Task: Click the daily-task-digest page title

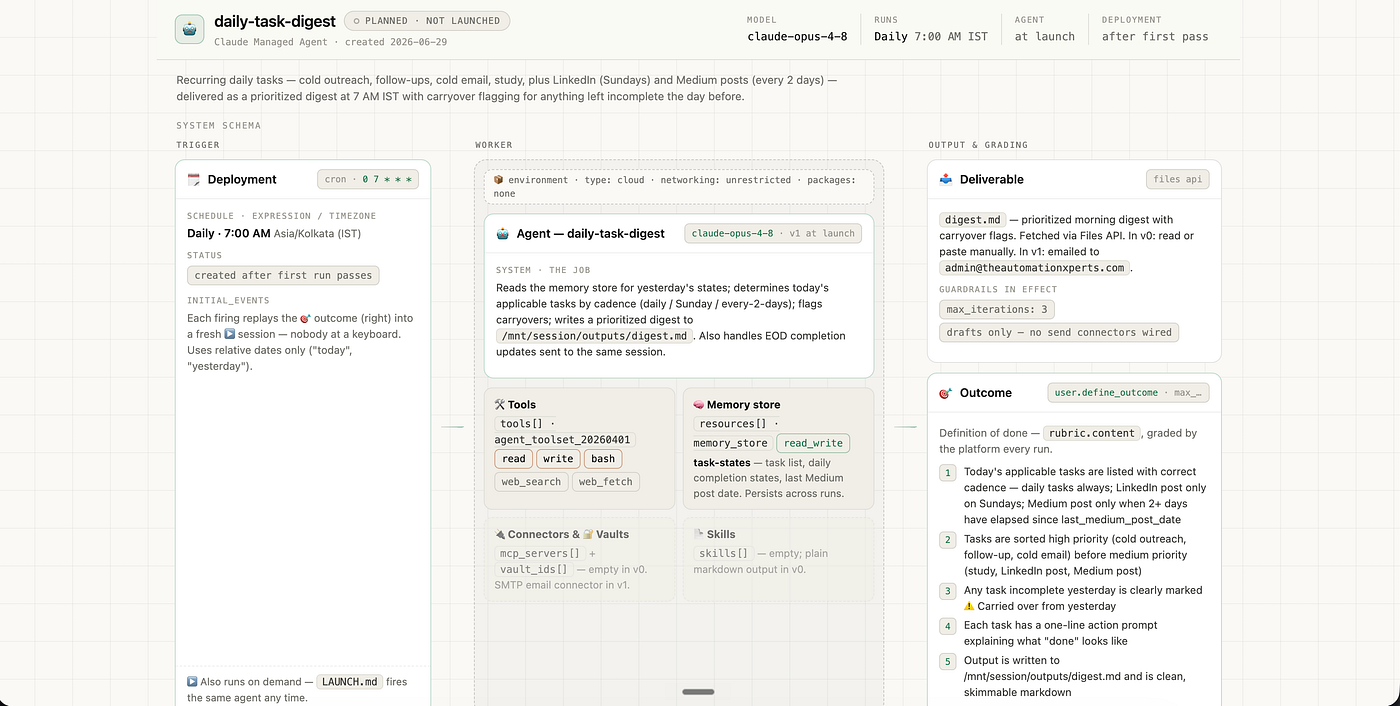Action: pos(275,21)
